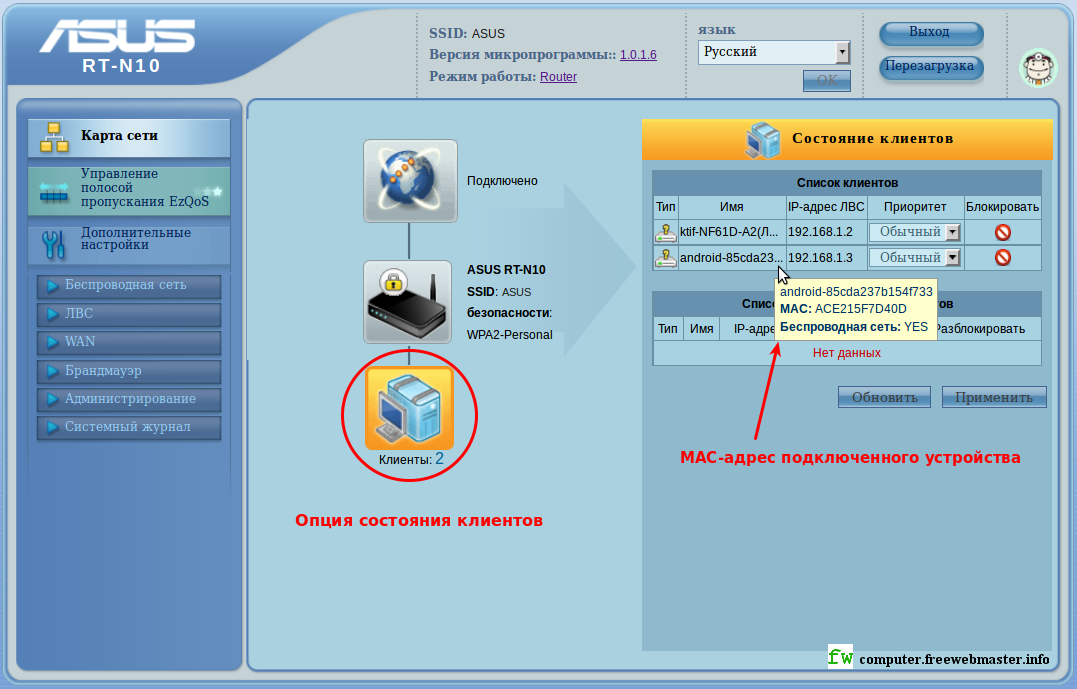Click client name android-85cda23...
Screen dimensions: 1077x689
click(731, 258)
